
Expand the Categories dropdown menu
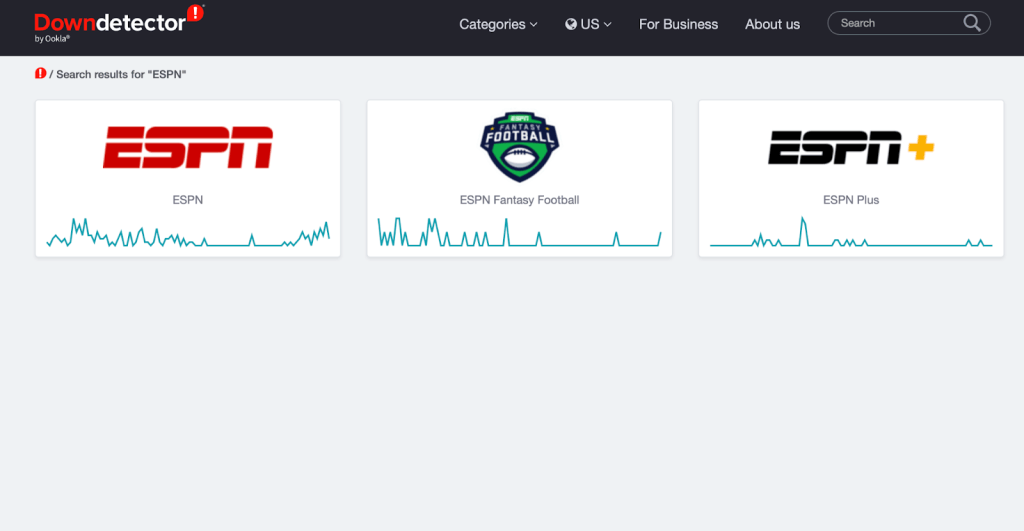pyautogui.click(x=498, y=24)
